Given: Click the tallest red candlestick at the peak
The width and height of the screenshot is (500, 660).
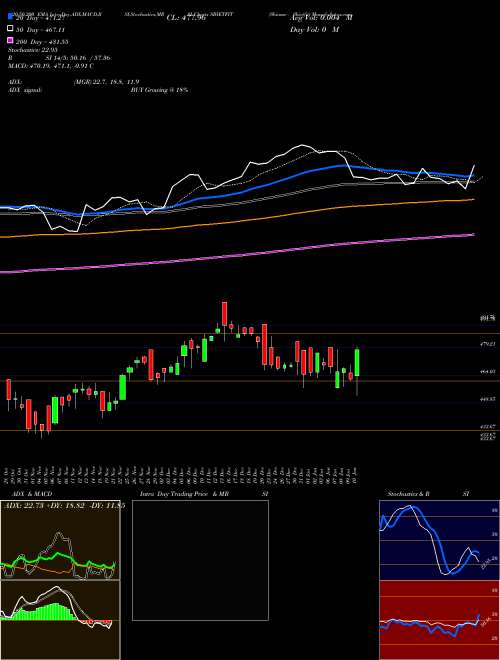Looking at the screenshot, I should (x=224, y=314).
